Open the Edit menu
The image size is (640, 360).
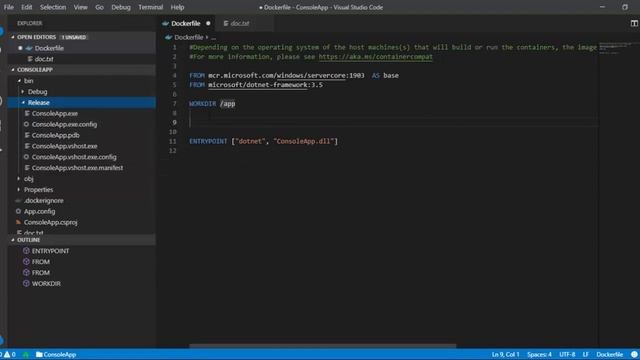27,7
